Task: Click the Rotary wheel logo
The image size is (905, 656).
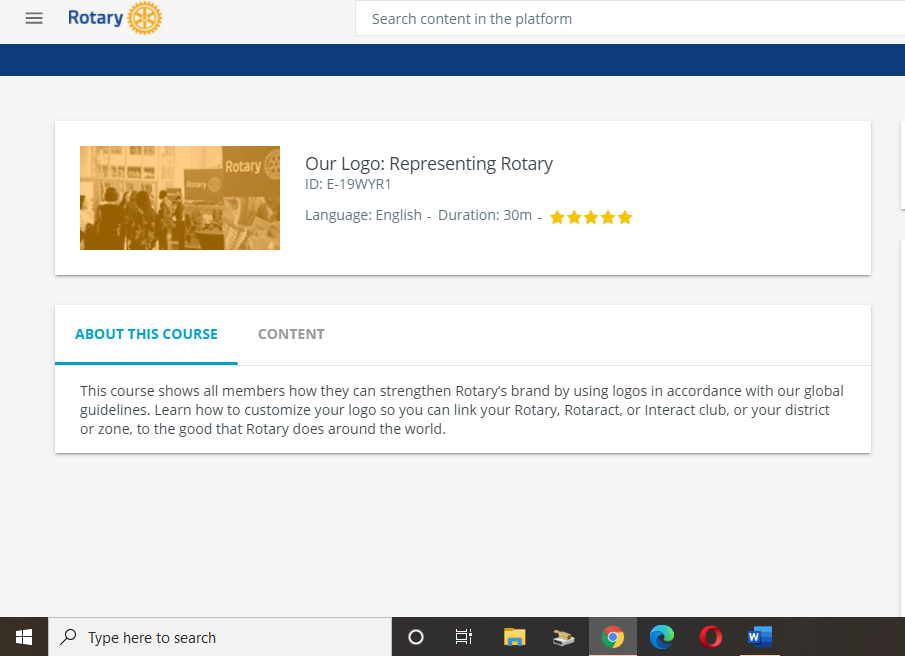Action: click(145, 18)
